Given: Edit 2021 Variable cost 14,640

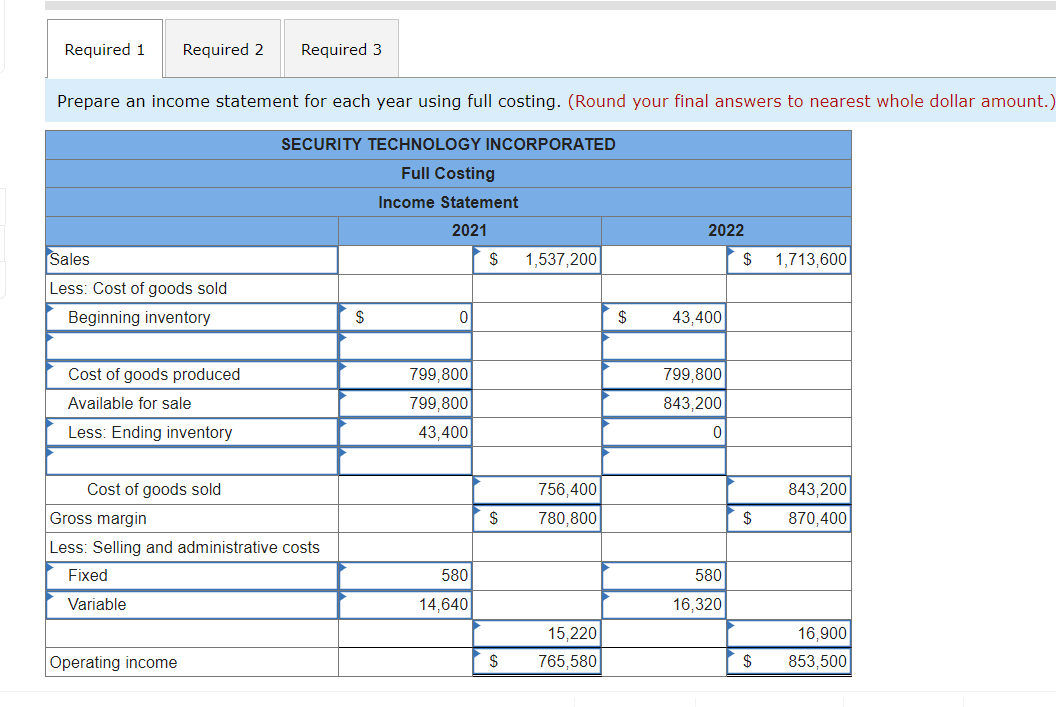Looking at the screenshot, I should click(405, 605).
